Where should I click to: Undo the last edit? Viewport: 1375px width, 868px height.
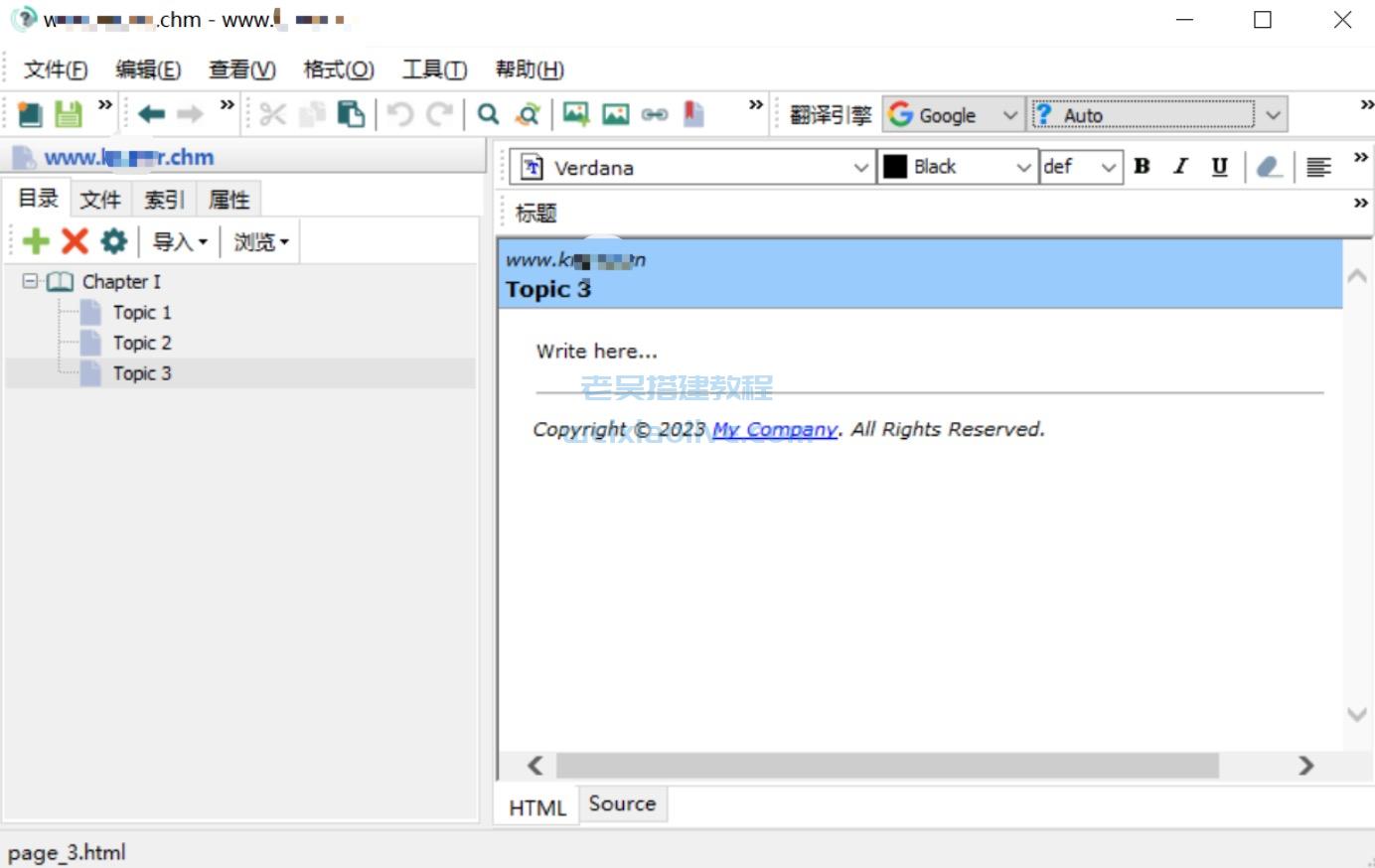pyautogui.click(x=399, y=113)
